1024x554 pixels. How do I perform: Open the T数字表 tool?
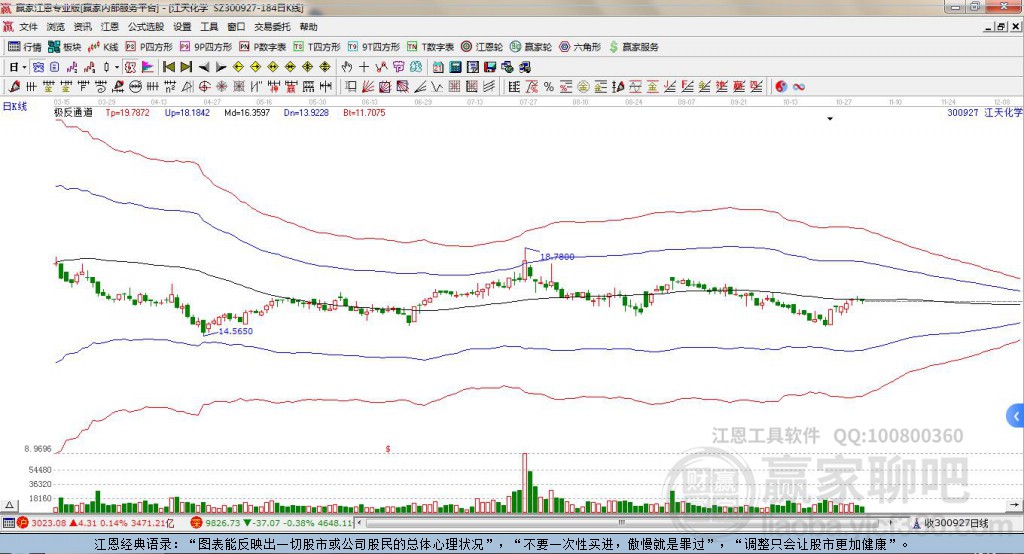point(430,47)
